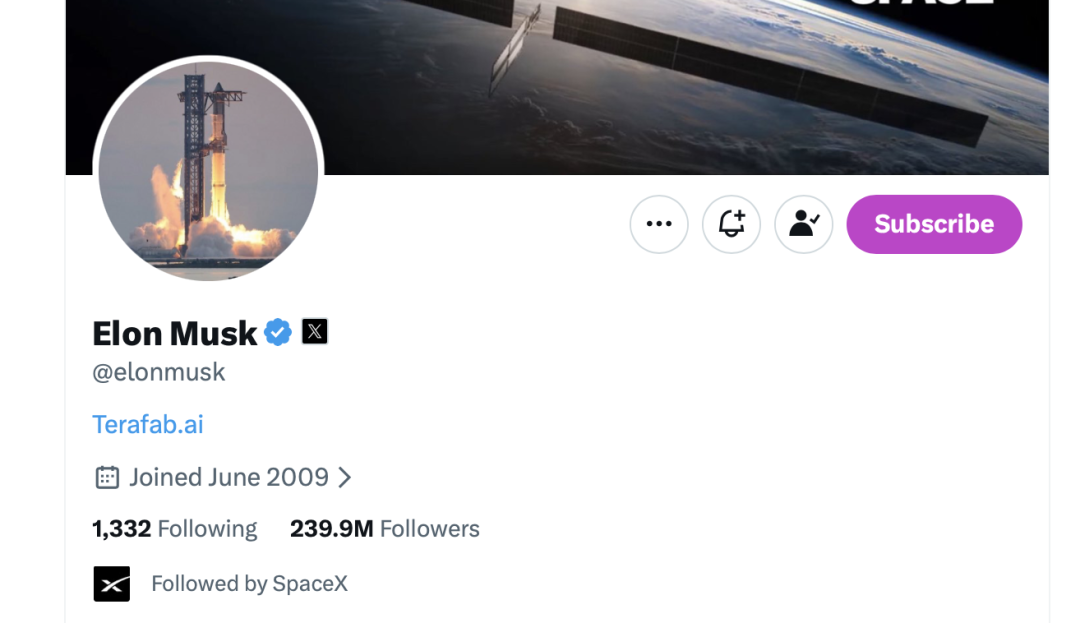Click the Elon Musk display name
1080x623 pixels.
point(175,334)
